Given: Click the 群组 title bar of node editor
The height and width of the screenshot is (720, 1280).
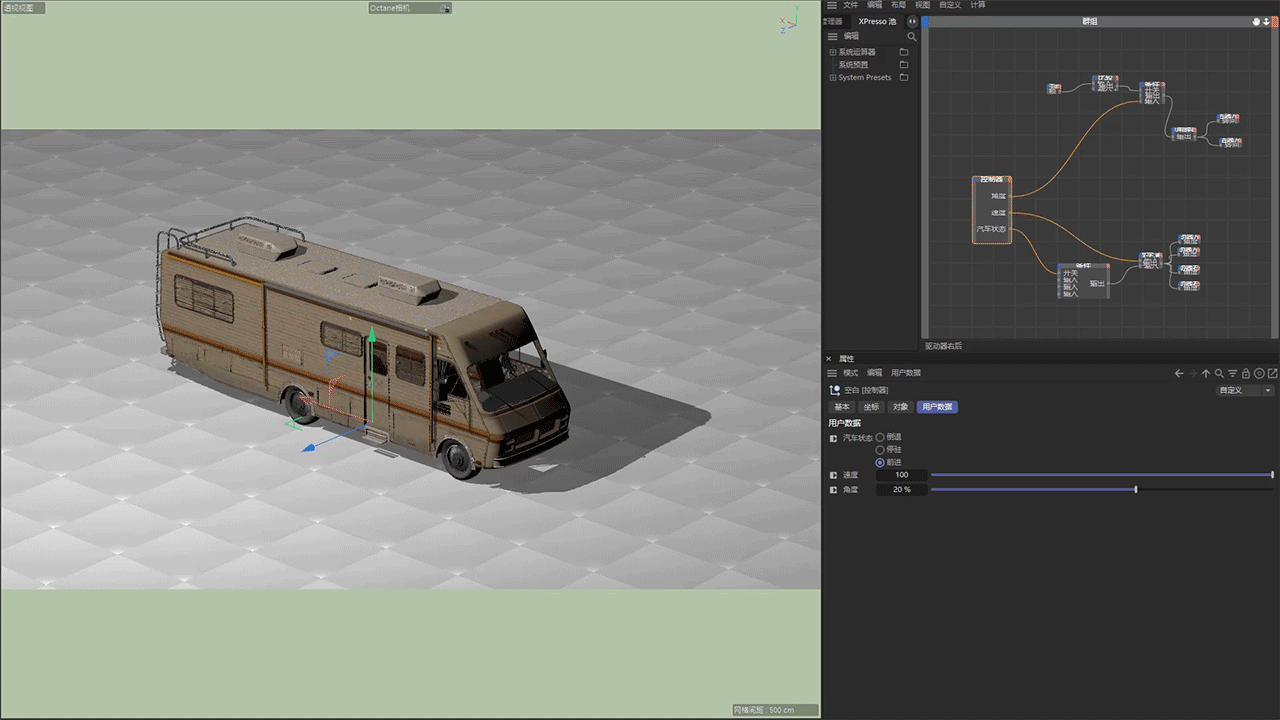Looking at the screenshot, I should [1090, 21].
